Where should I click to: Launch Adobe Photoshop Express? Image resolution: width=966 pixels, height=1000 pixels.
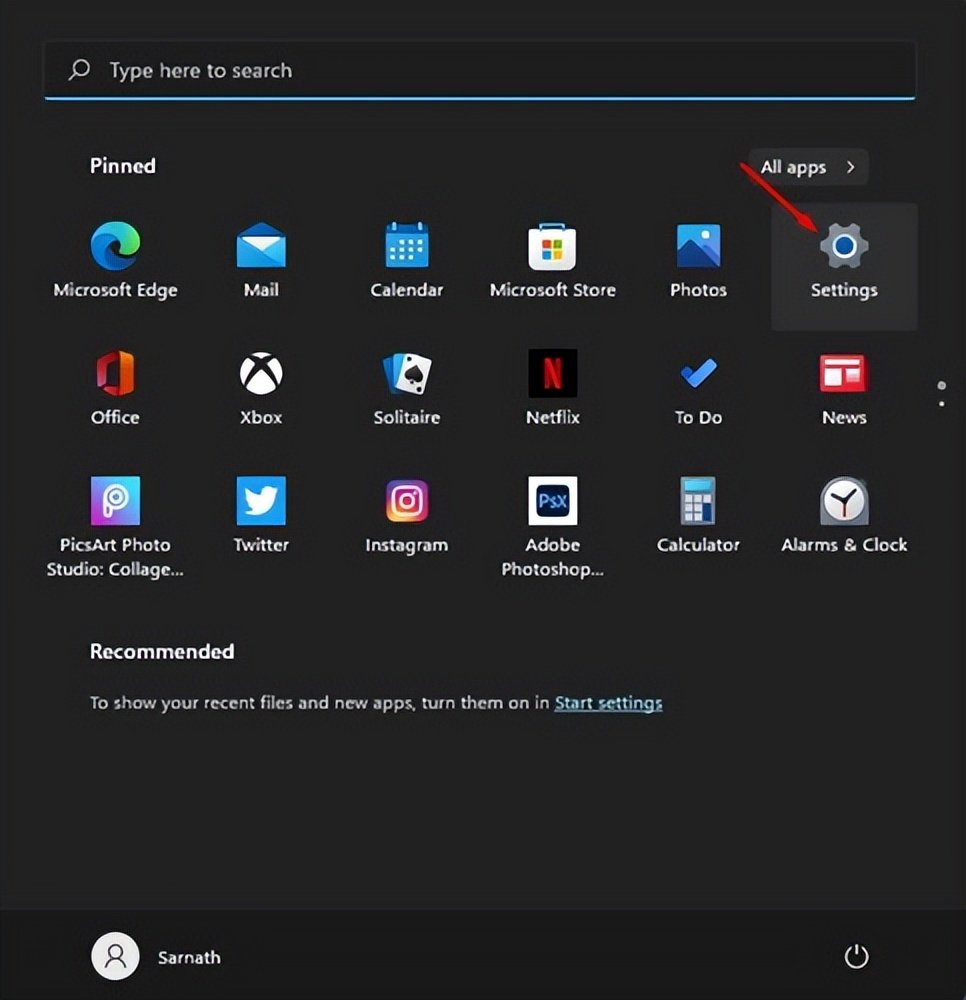(553, 527)
